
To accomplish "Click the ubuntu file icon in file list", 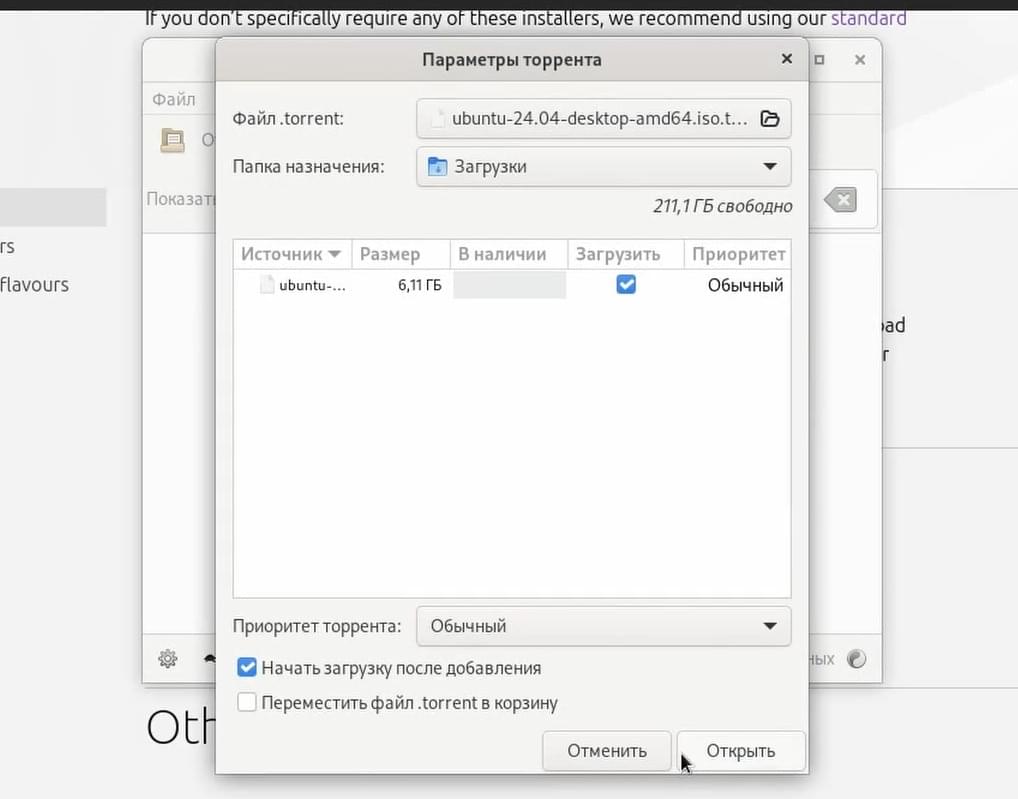I will tap(267, 285).
